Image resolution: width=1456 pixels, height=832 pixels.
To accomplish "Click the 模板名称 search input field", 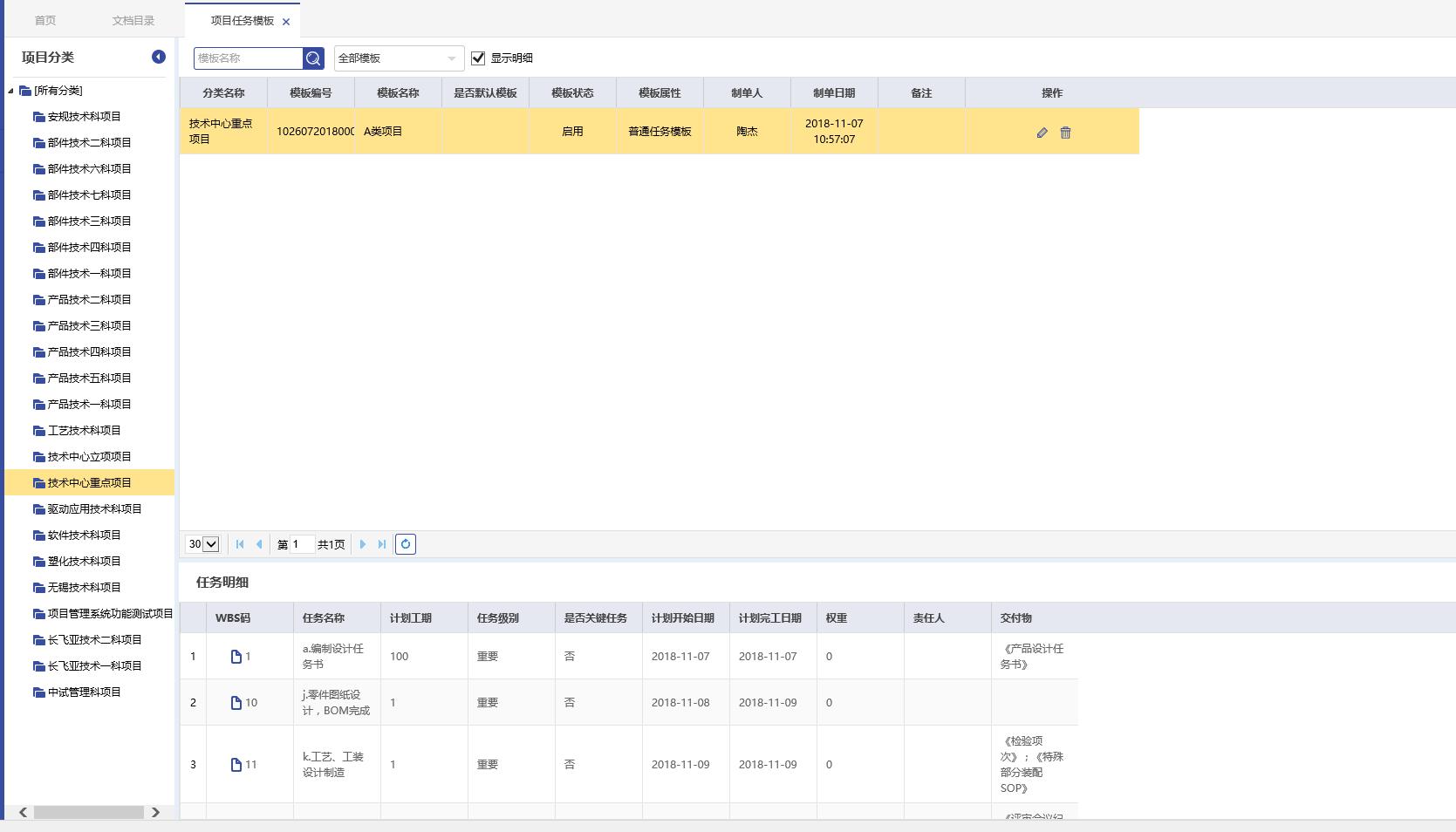I will 248,58.
